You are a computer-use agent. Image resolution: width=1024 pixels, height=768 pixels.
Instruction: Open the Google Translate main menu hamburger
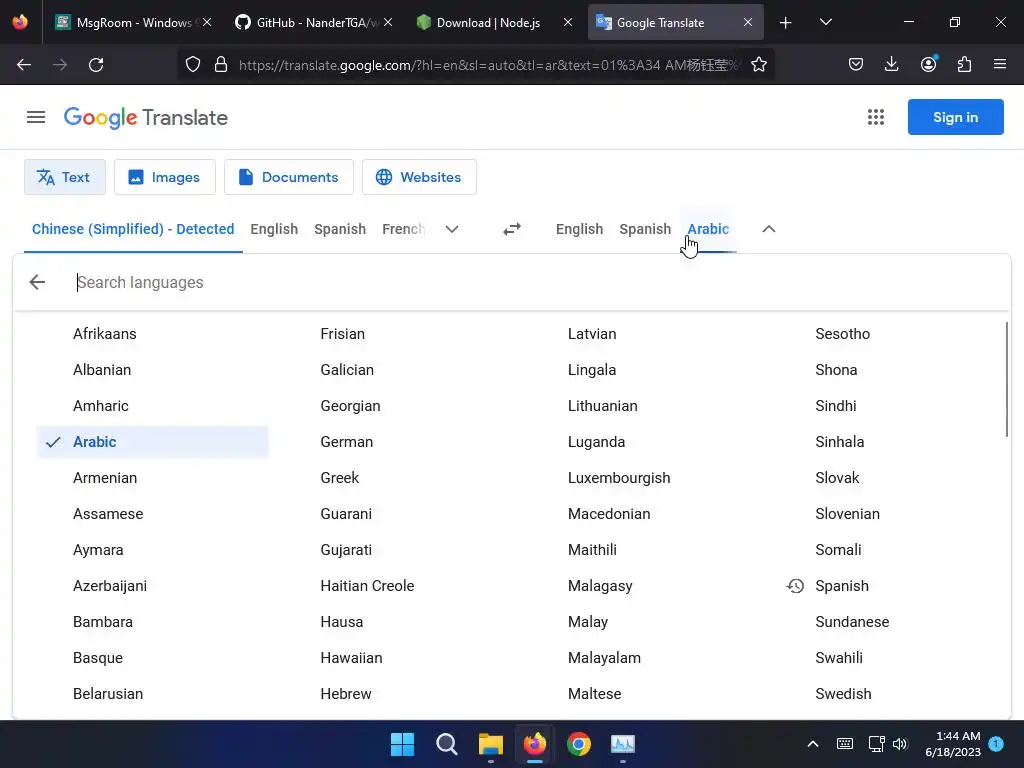[36, 118]
